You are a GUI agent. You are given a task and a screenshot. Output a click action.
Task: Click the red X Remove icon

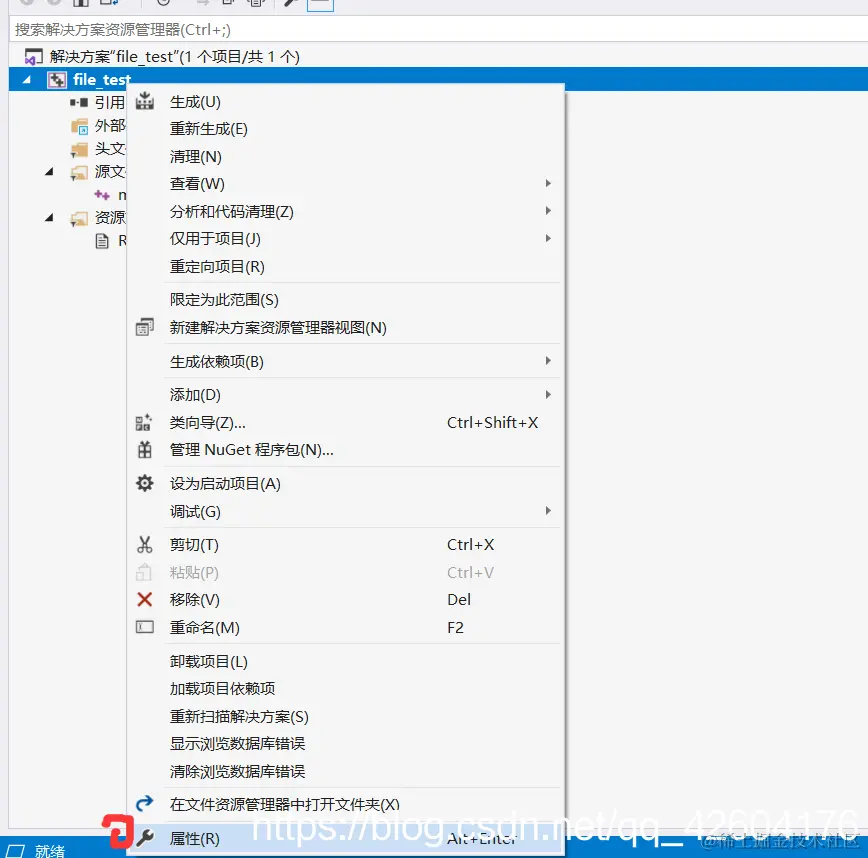144,599
